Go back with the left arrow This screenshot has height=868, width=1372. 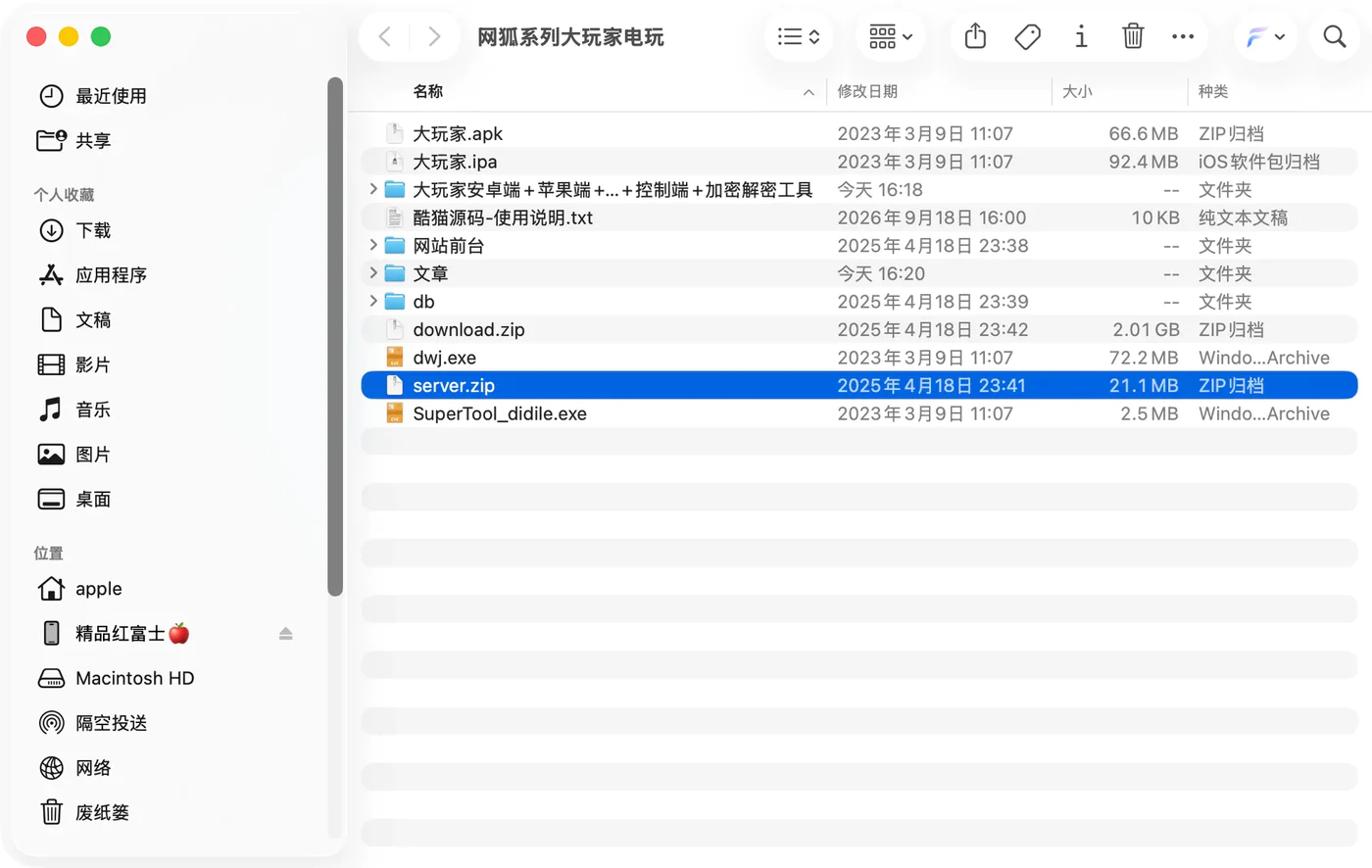[384, 37]
